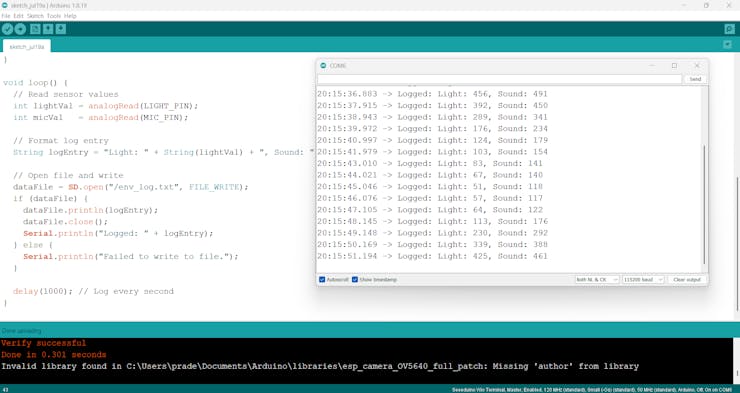
Task: Click the Arduino logo in COM6 title bar
Action: 323,66
